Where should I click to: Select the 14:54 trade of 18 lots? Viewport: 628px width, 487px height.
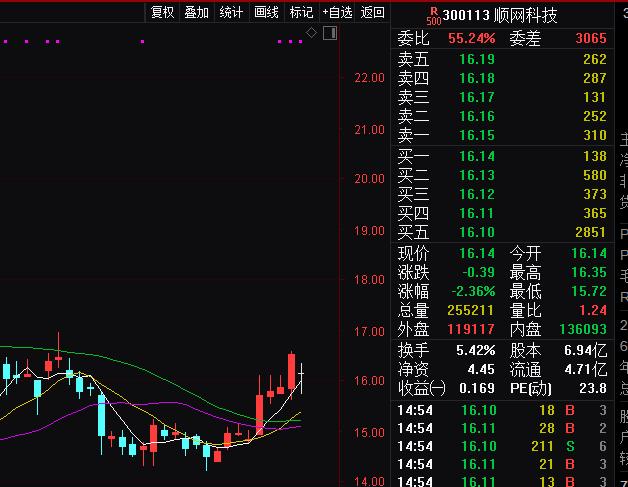pos(502,410)
